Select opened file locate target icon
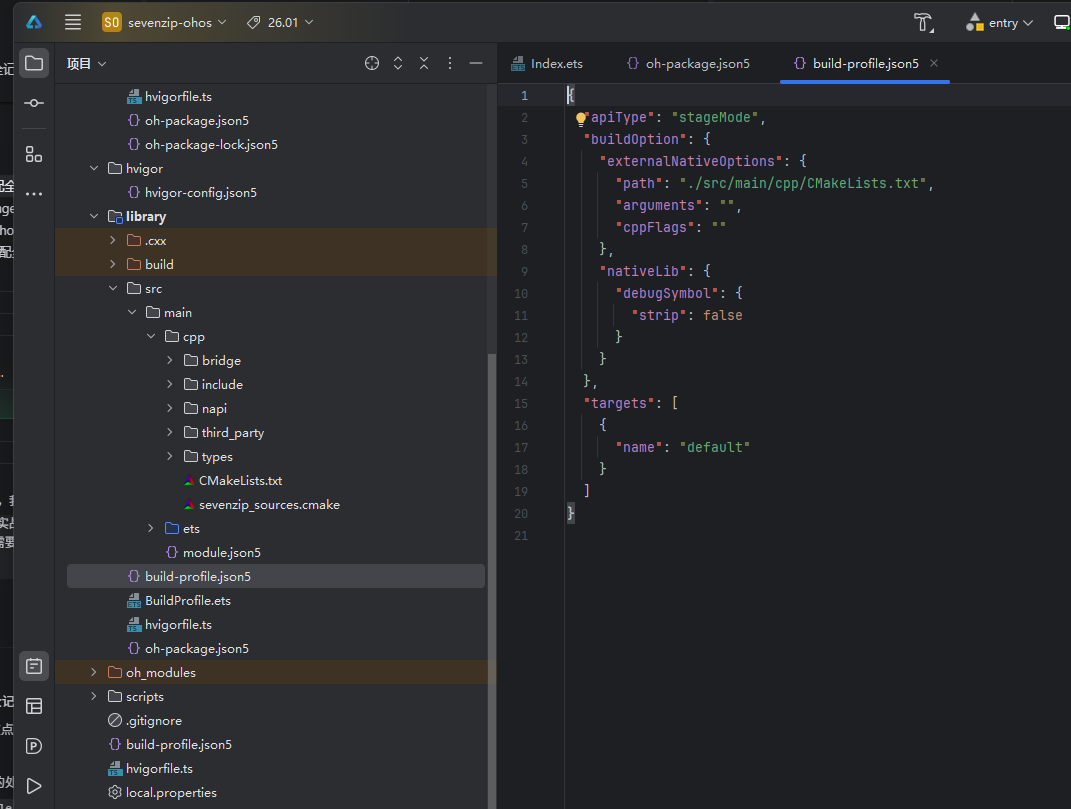 tap(372, 64)
